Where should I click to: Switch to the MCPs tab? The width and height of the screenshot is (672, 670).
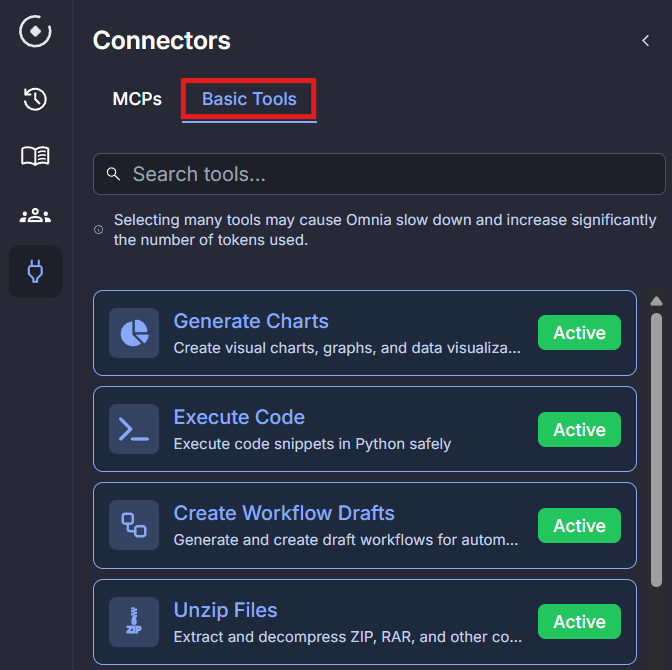click(x=137, y=99)
